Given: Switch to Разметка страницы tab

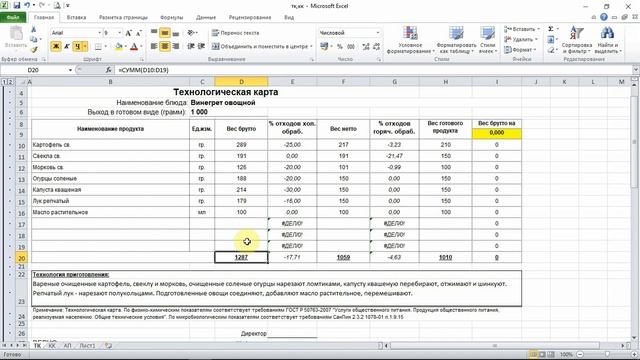Looking at the screenshot, I should pos(123,18).
